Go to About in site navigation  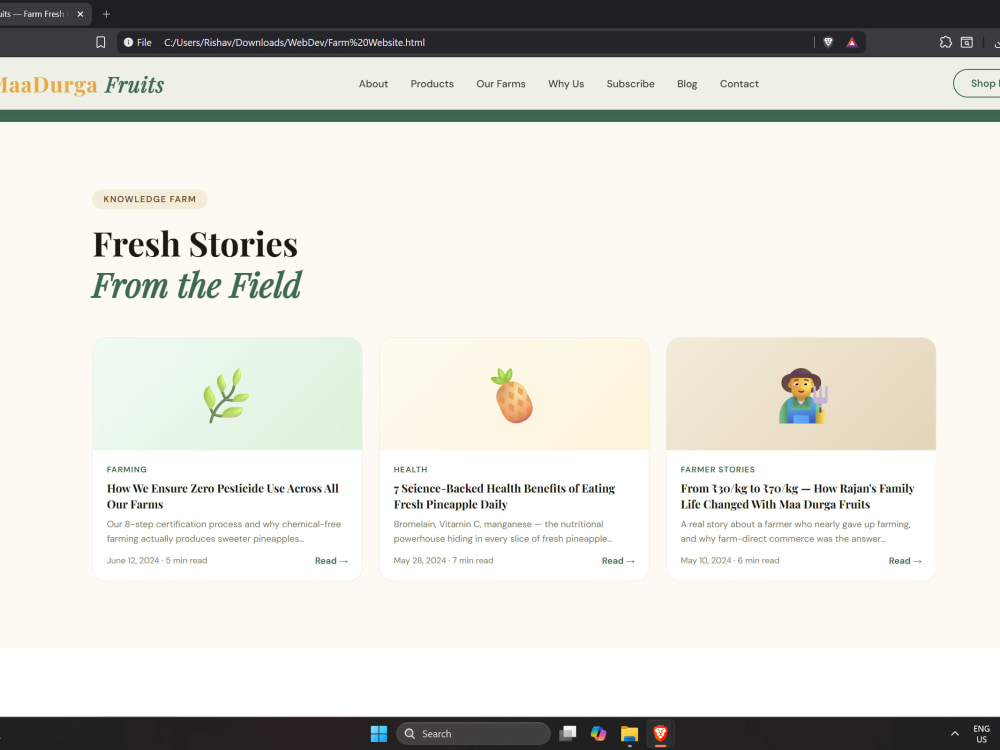(373, 84)
